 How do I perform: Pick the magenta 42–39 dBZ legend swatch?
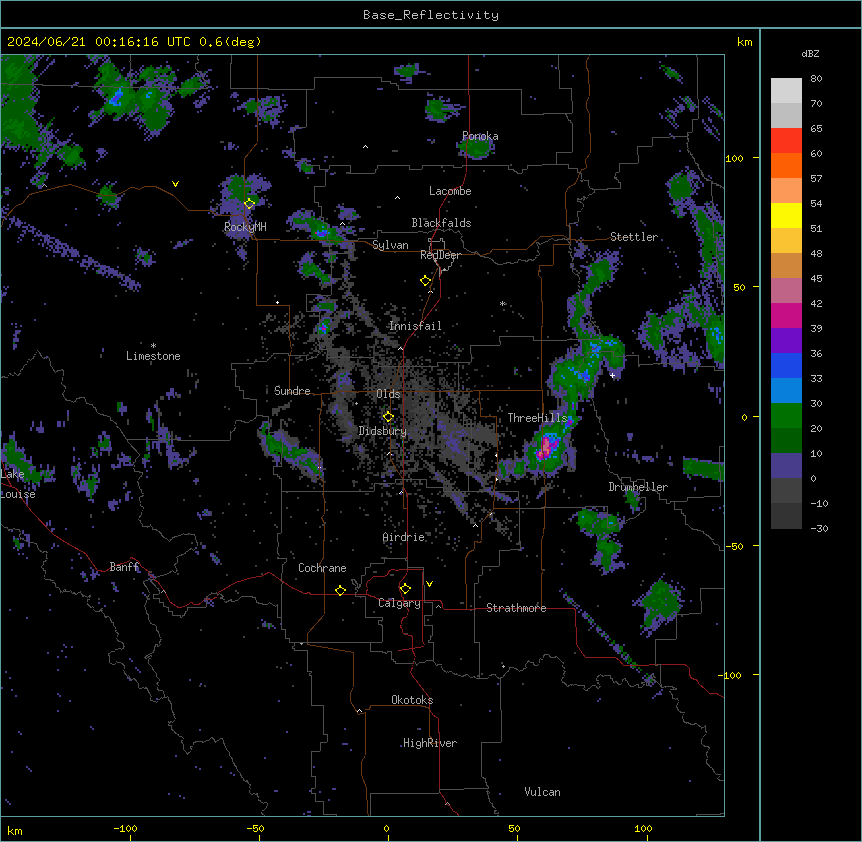click(x=786, y=315)
